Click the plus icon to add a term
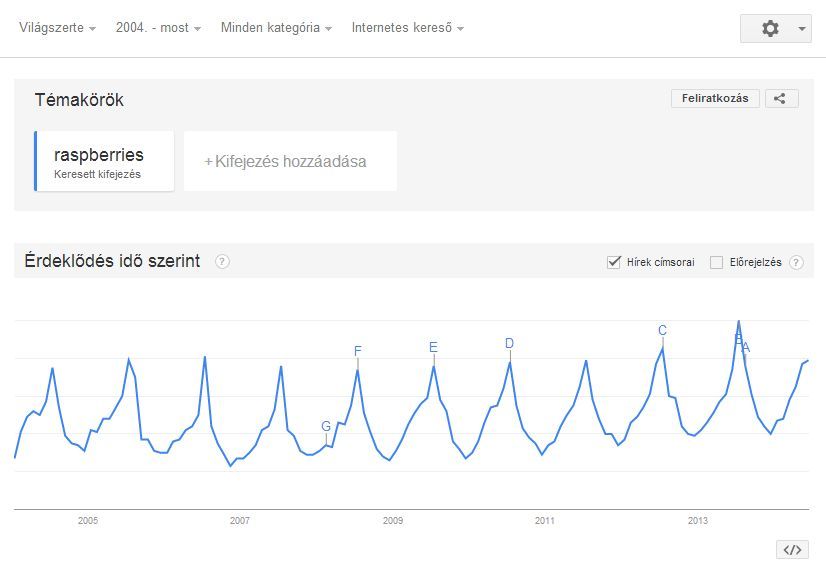 [209, 162]
